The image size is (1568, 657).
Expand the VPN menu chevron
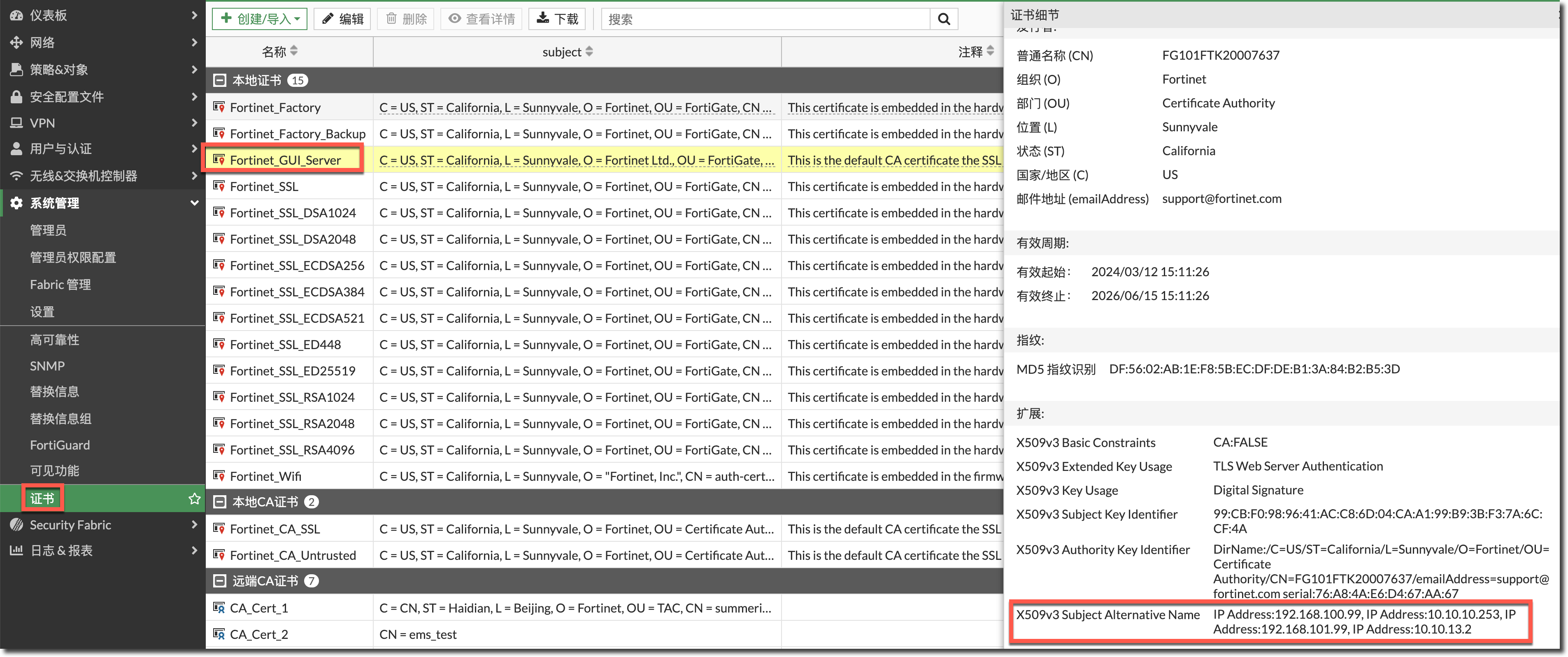click(x=194, y=123)
